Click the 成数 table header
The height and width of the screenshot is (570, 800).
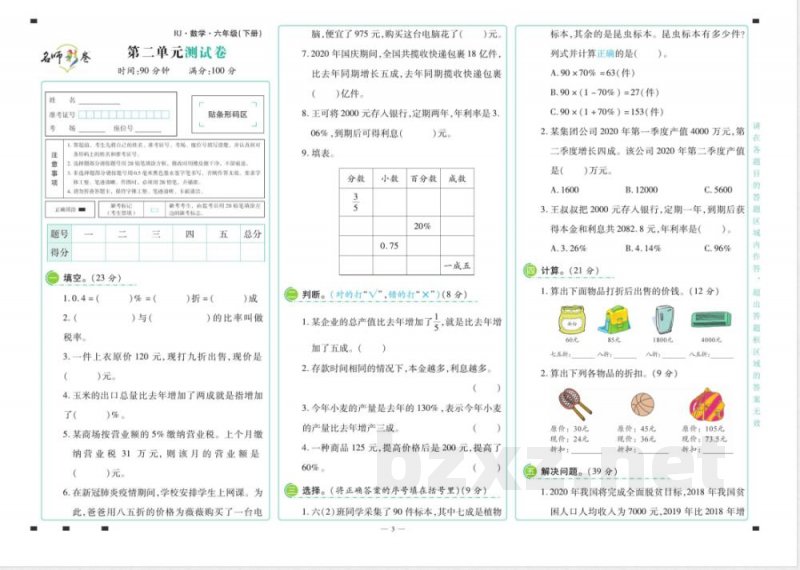pos(457,179)
